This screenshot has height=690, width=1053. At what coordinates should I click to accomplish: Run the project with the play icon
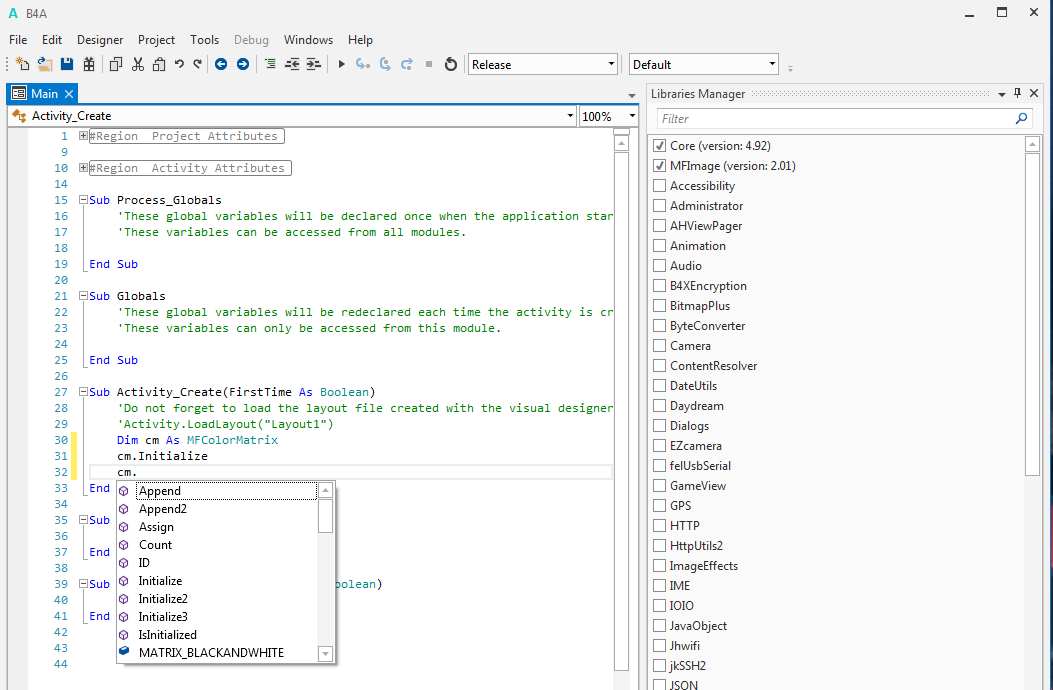(341, 64)
